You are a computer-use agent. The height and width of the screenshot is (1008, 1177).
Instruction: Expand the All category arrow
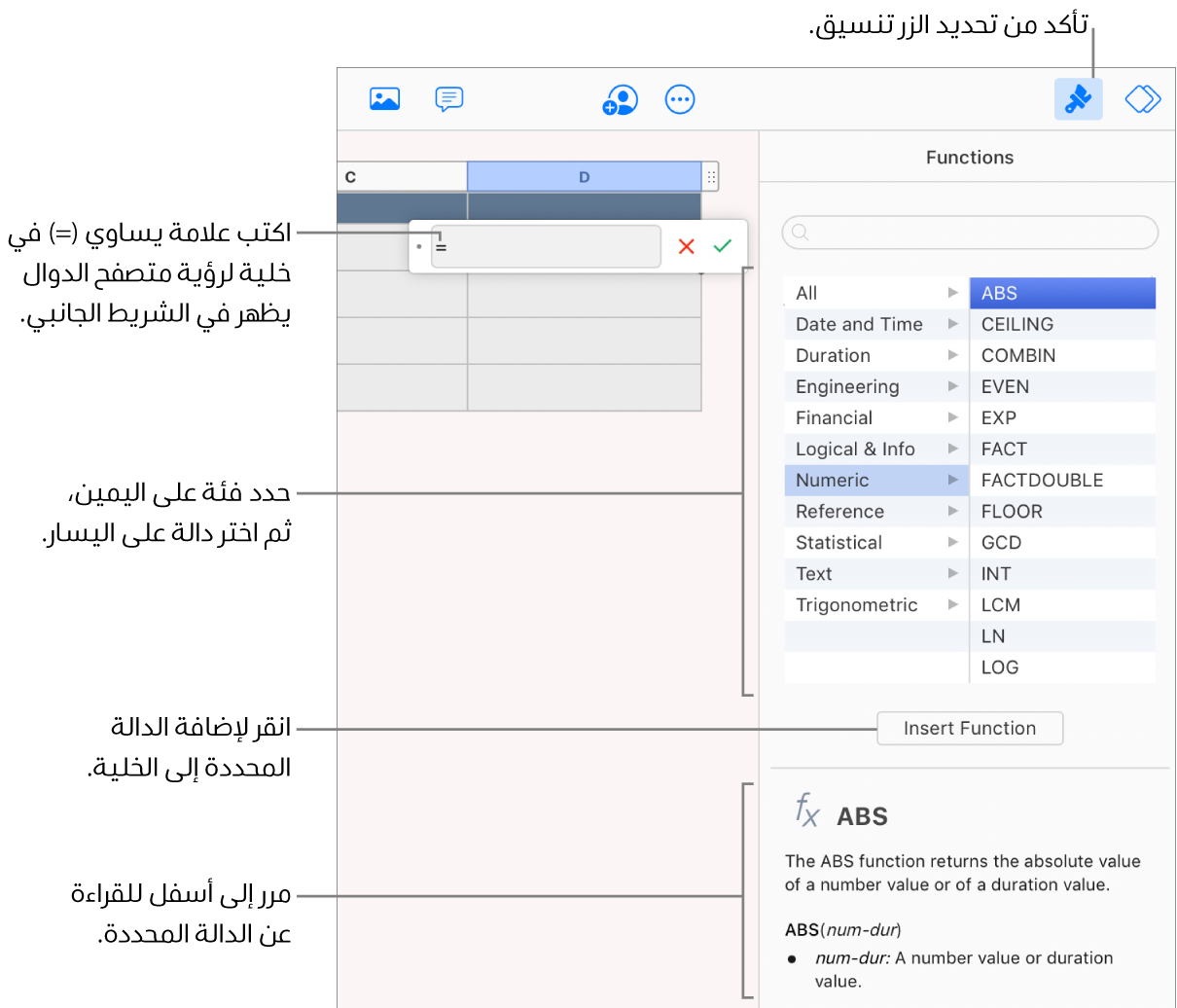point(953,293)
